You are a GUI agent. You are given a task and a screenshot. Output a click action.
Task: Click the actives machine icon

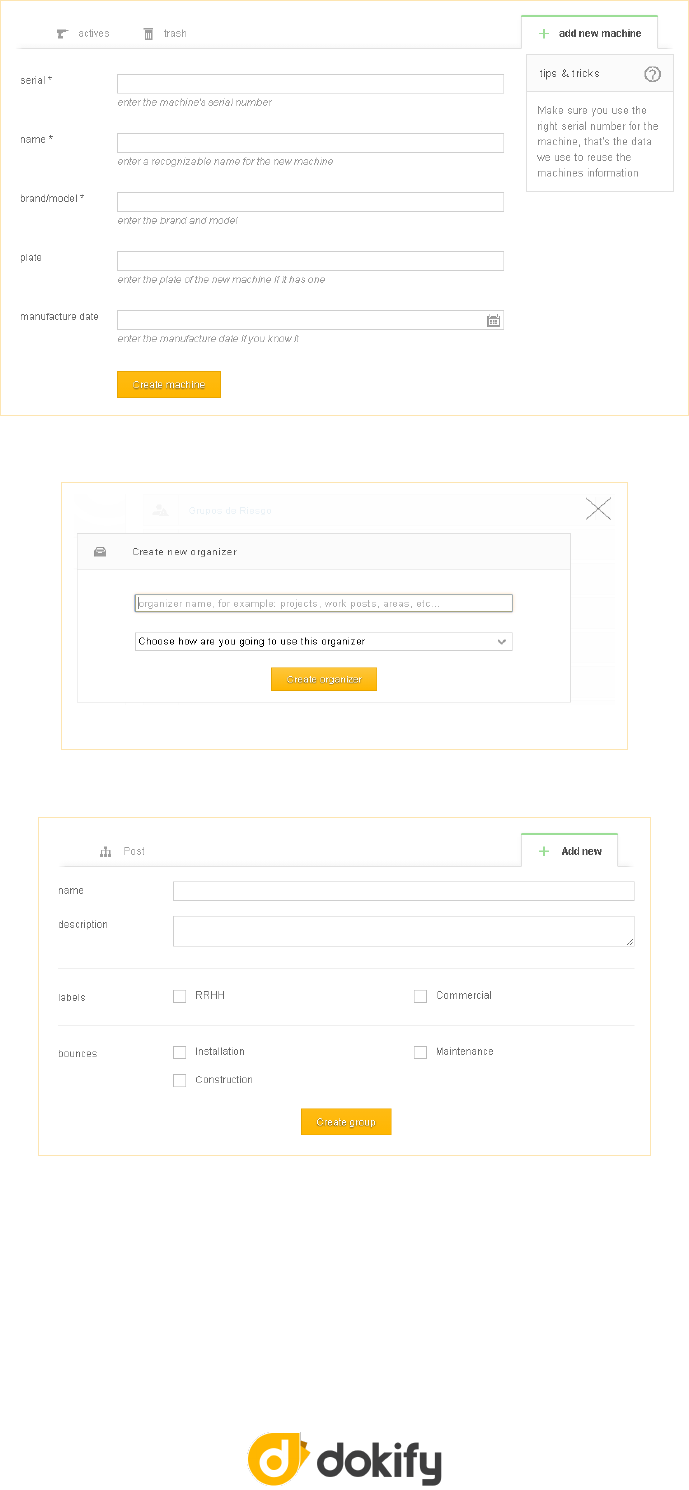[62, 34]
